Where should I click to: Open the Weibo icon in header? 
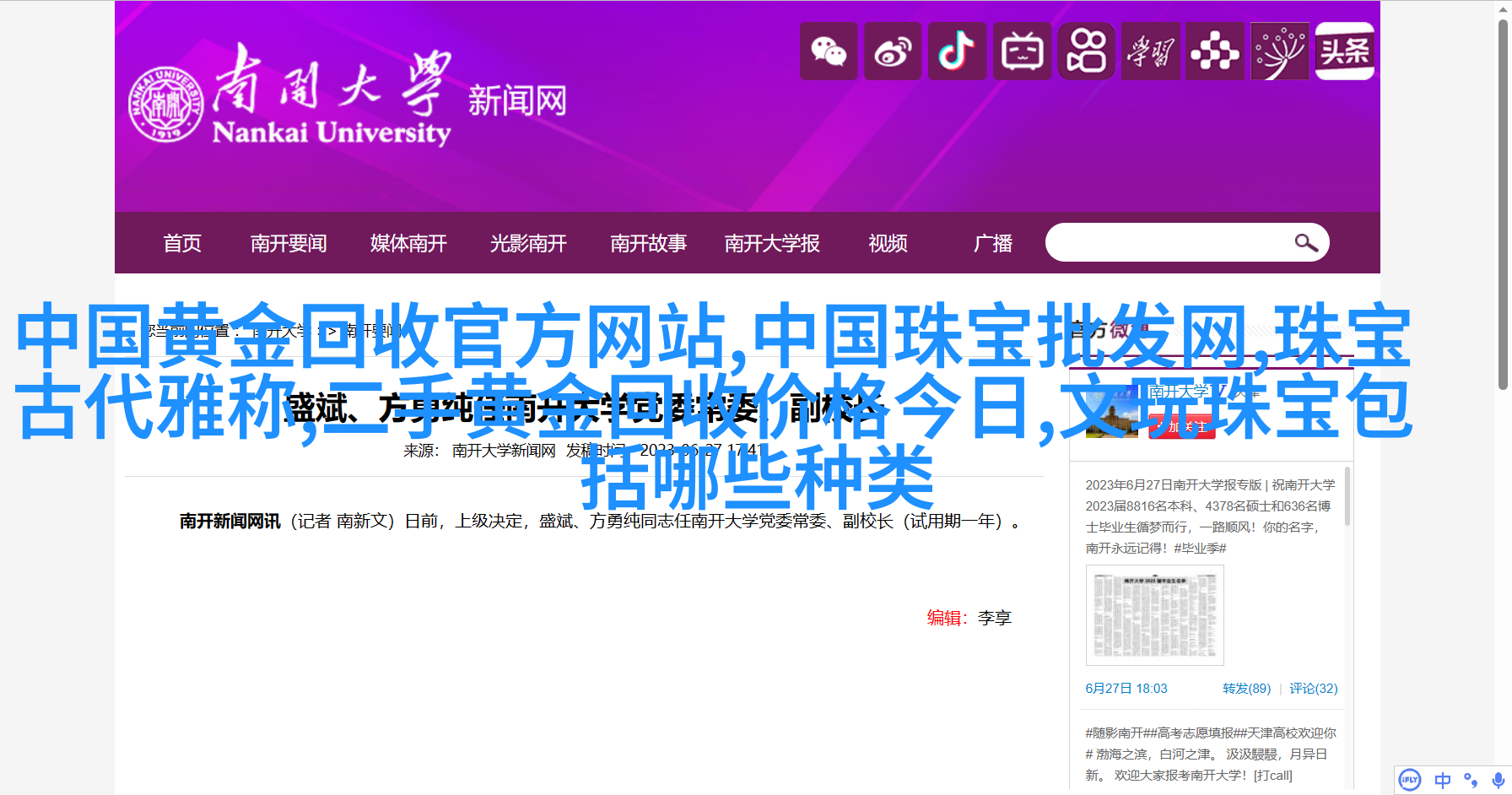893,51
